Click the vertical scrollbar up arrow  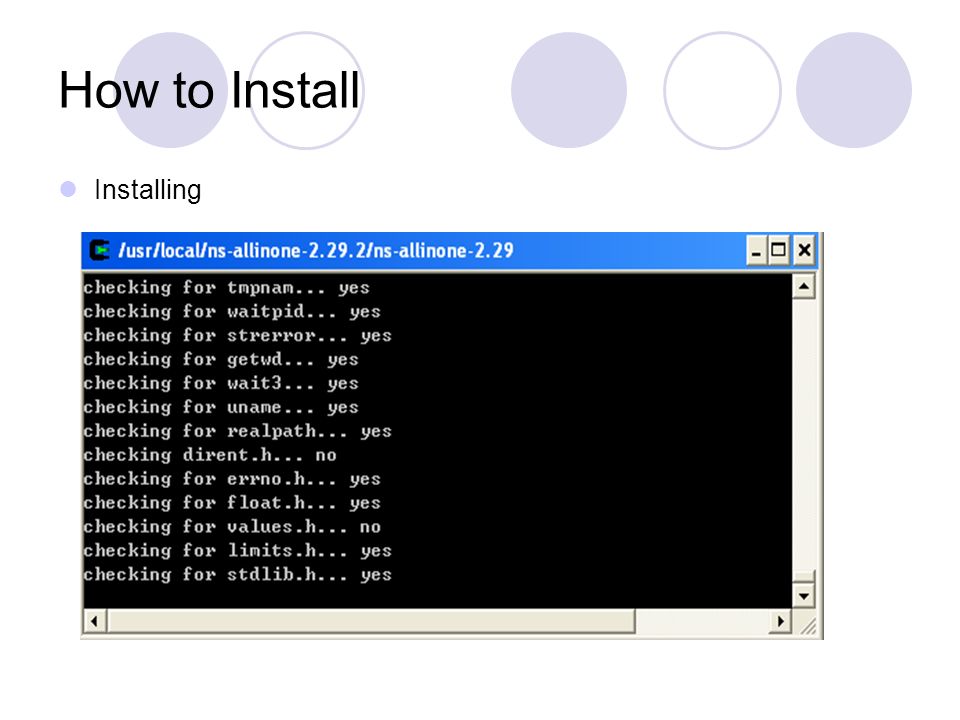(804, 287)
